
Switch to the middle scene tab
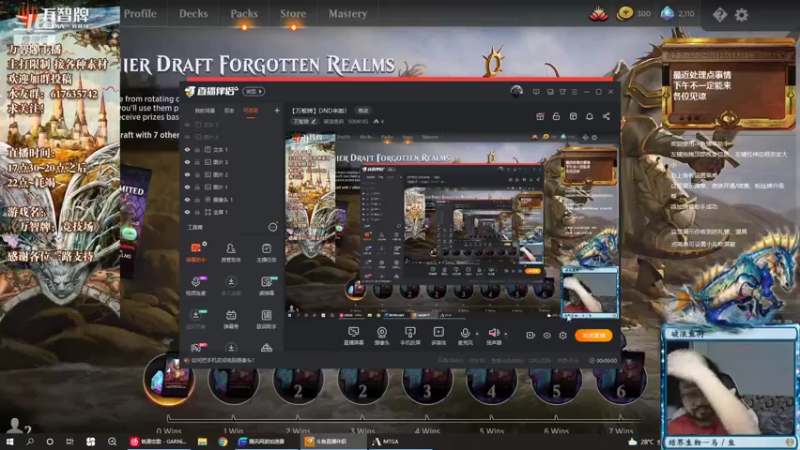tap(229, 110)
